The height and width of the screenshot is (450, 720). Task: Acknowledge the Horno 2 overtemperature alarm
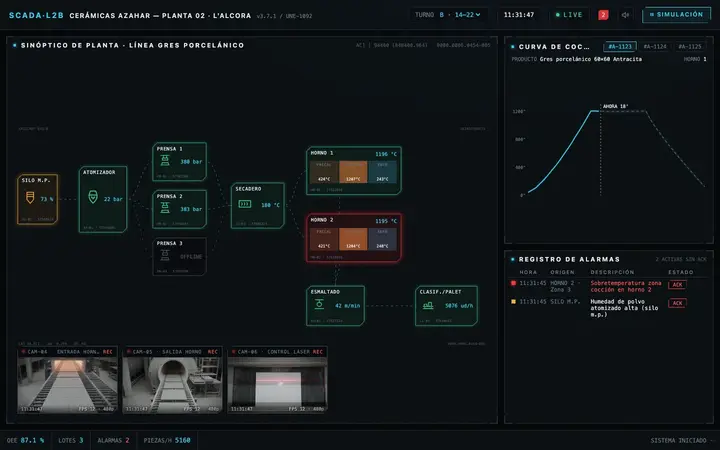[677, 285]
